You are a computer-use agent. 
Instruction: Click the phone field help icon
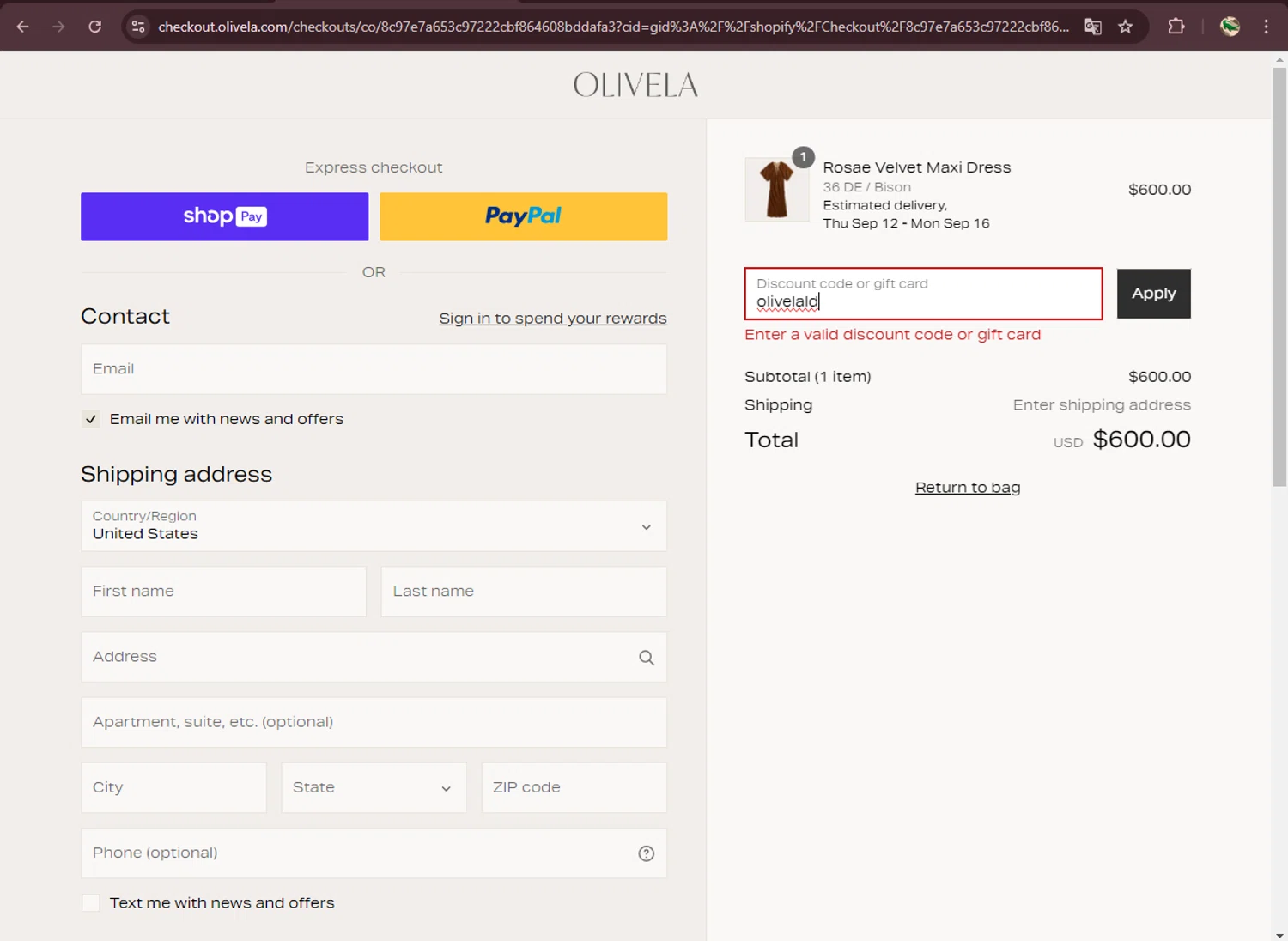[647, 853]
